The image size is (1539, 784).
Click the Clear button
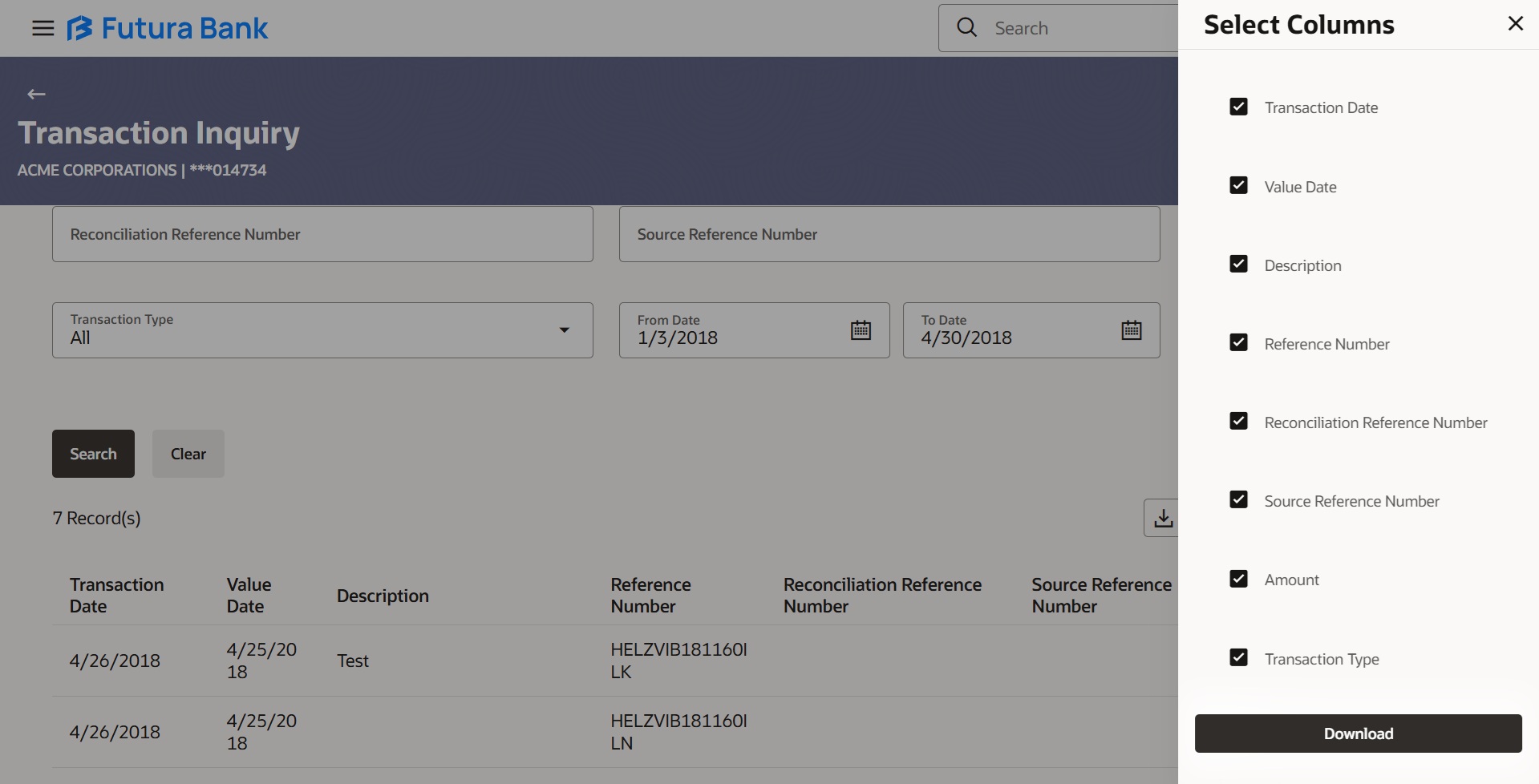click(188, 454)
